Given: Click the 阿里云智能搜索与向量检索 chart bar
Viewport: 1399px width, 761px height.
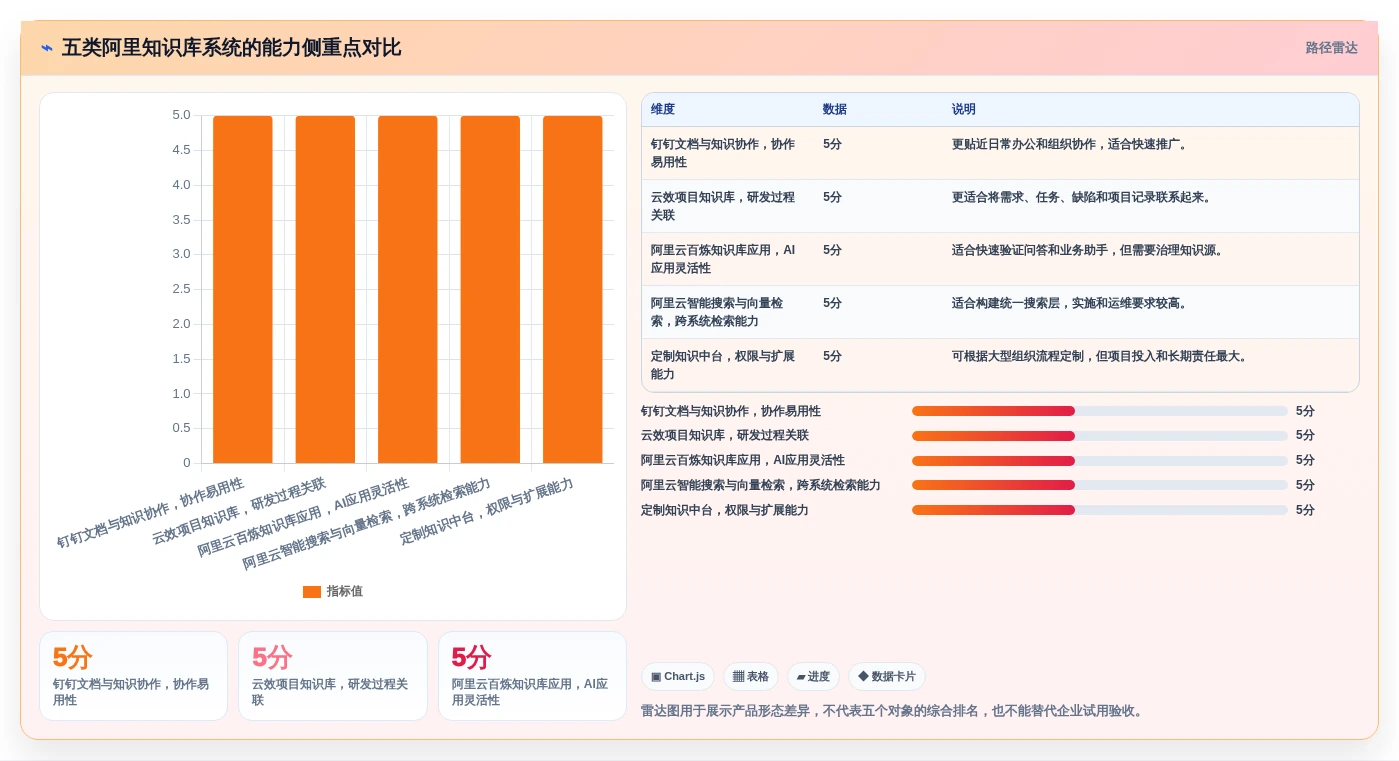Looking at the screenshot, I should click(490, 289).
